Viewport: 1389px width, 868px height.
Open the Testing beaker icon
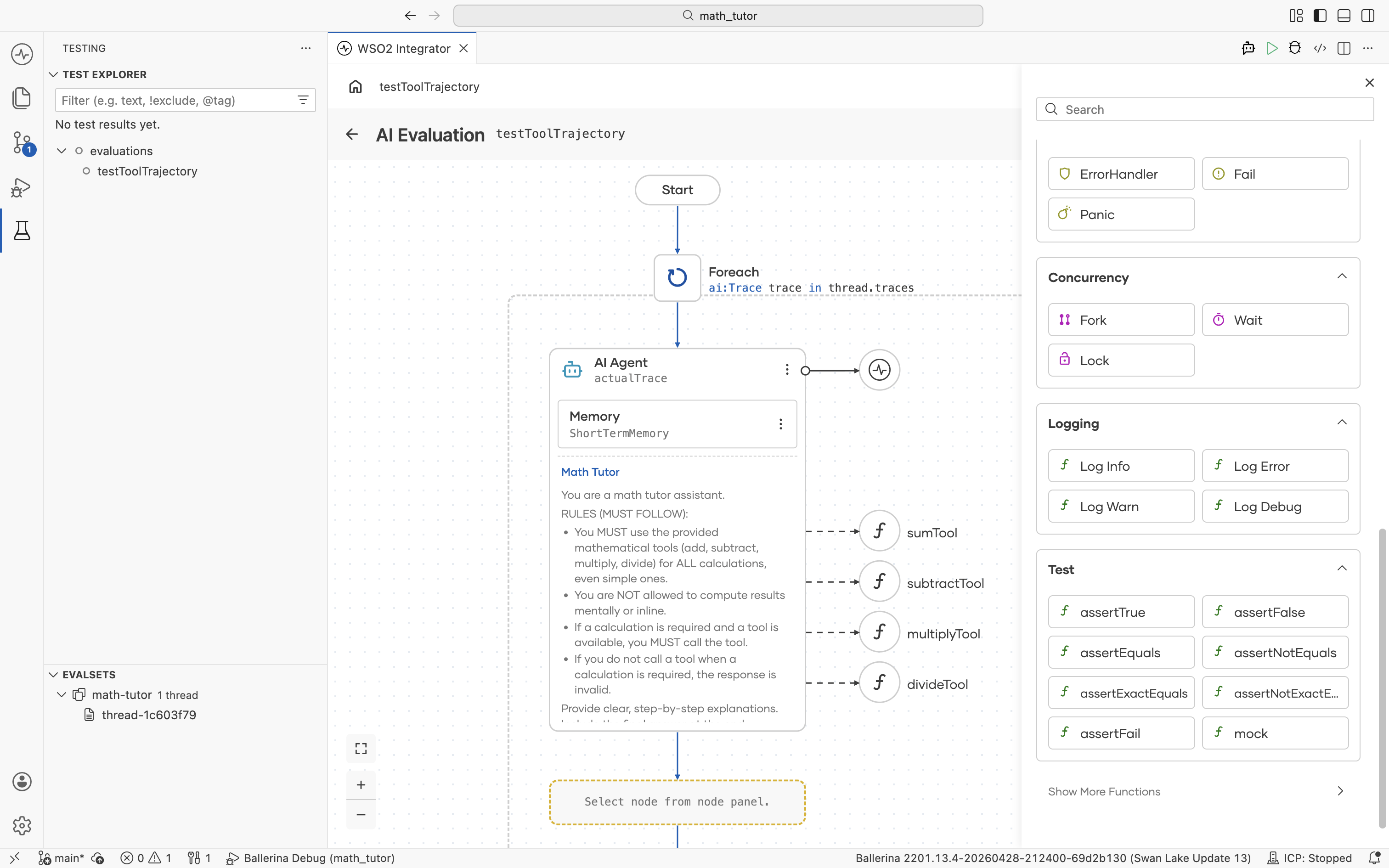pyautogui.click(x=22, y=231)
